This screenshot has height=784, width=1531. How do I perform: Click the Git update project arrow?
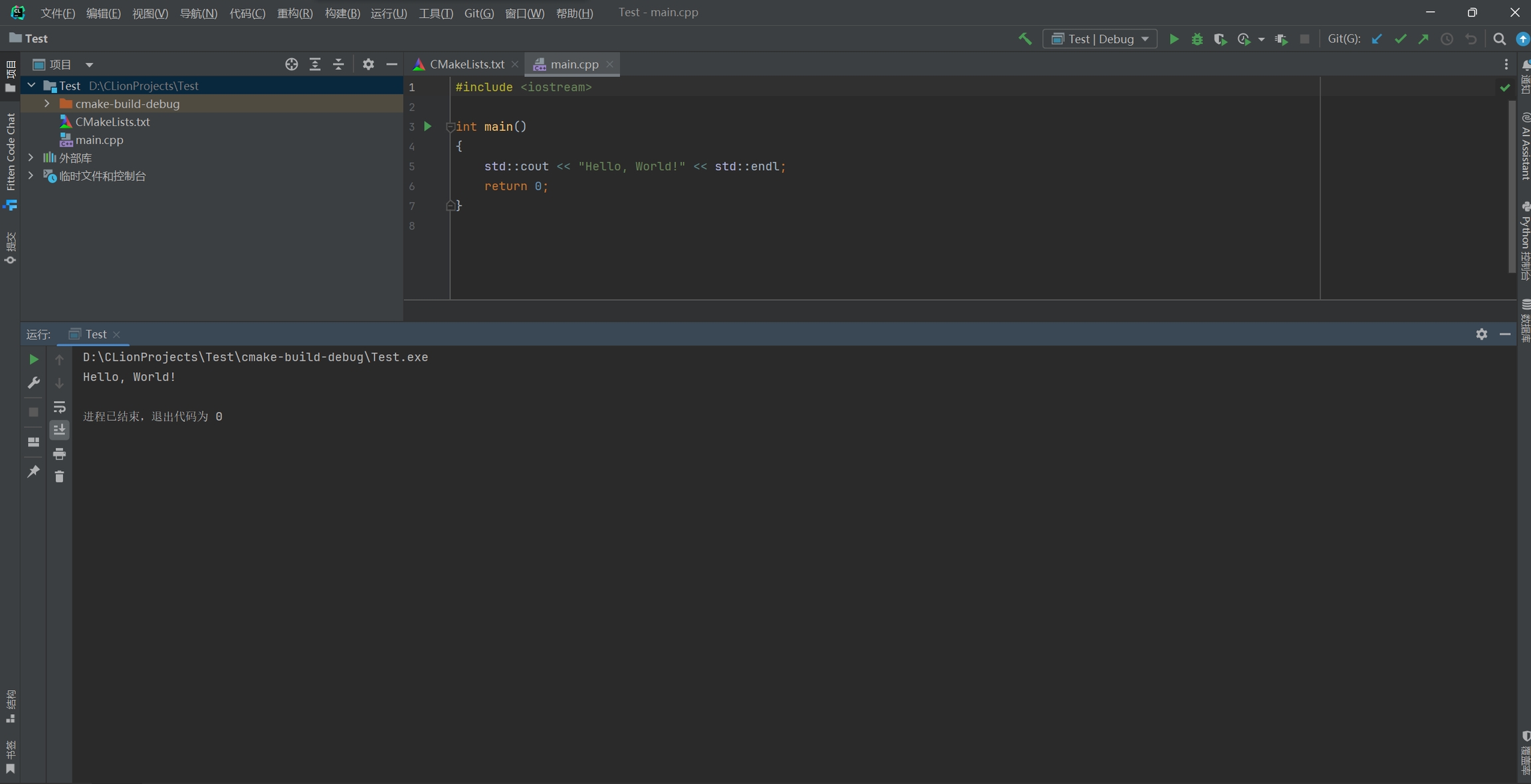[x=1377, y=39]
